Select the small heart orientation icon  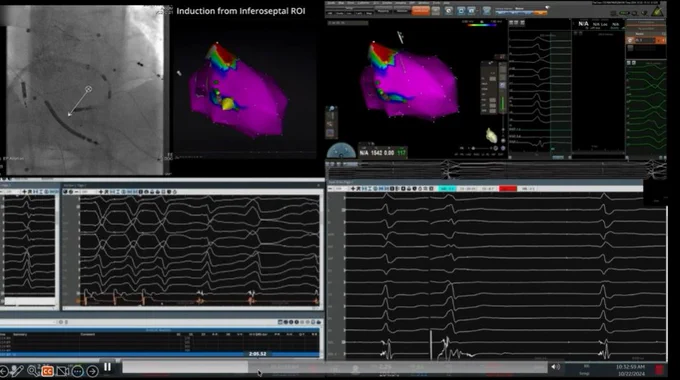tap(491, 135)
